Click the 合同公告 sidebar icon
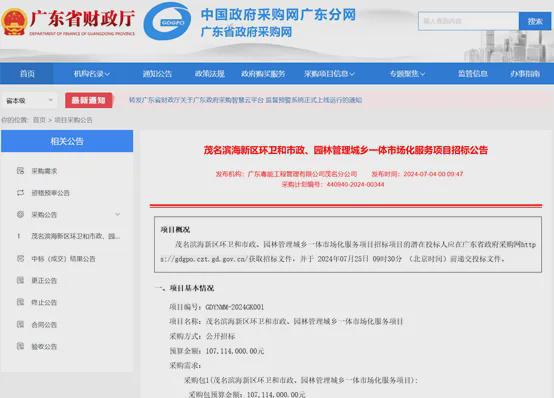 click(x=20, y=324)
